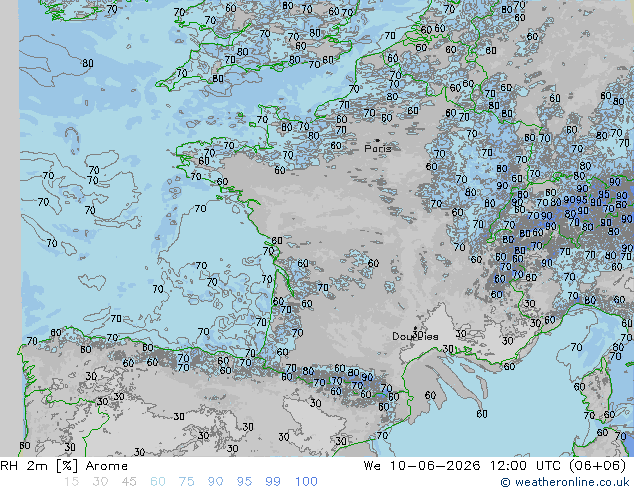The image size is (634, 490).
Task: Click the 'RH 2m [%] Arome' map title
Action: coord(64,466)
